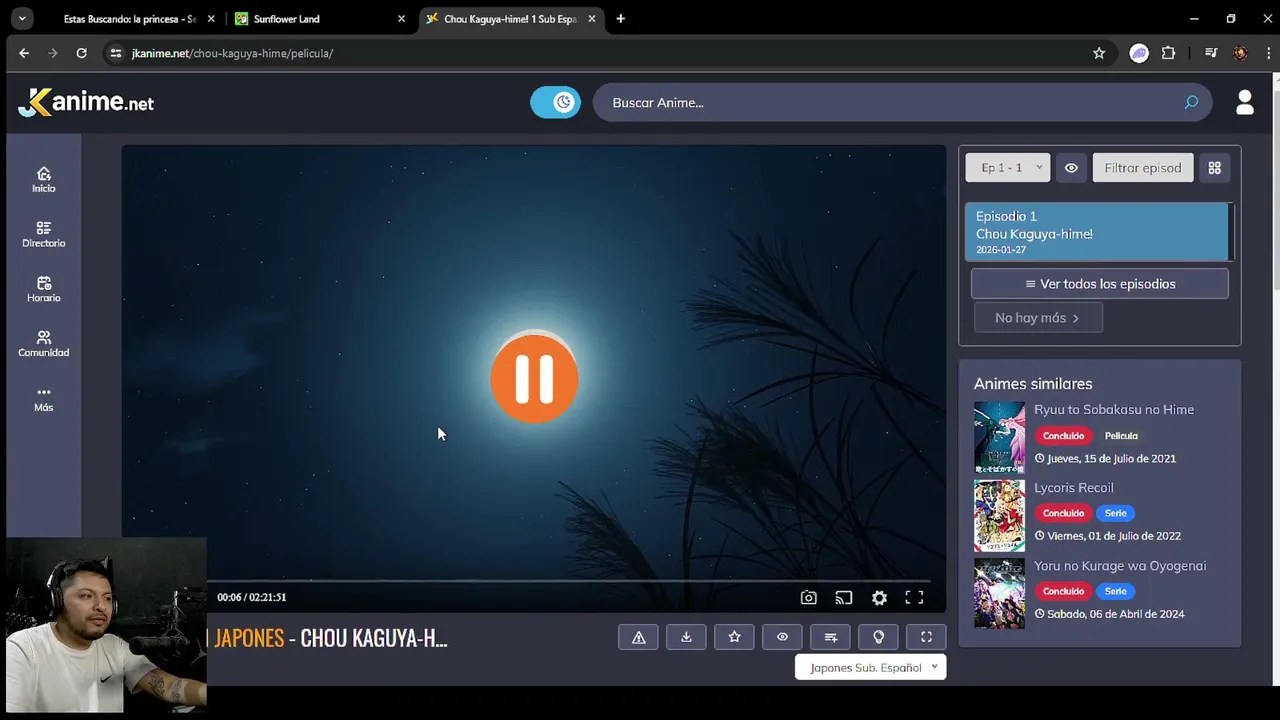
Task: Open Yoru no Kurage wa Oyogenai link
Action: click(x=1120, y=566)
